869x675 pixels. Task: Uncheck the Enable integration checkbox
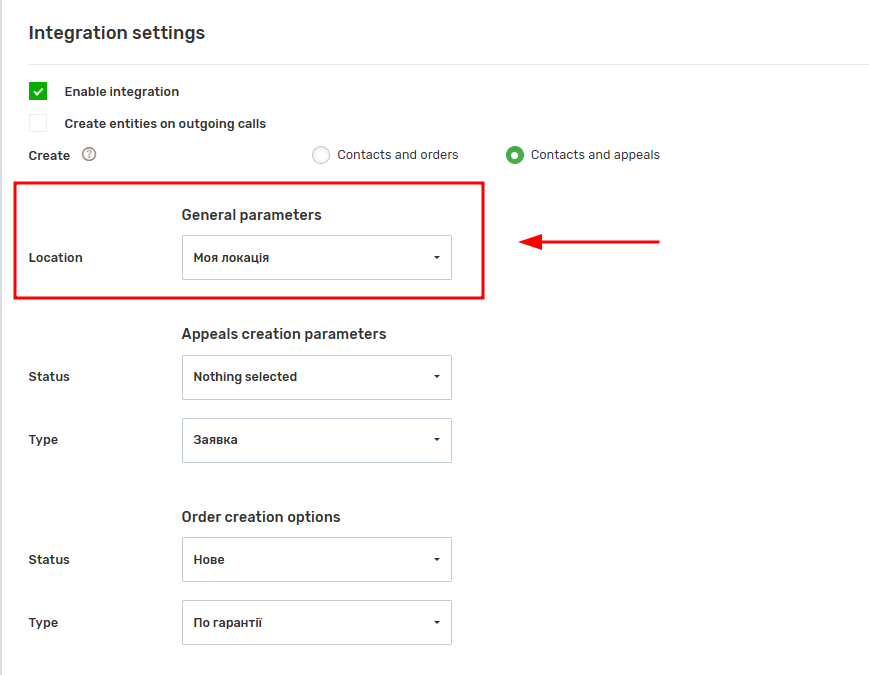coord(38,91)
